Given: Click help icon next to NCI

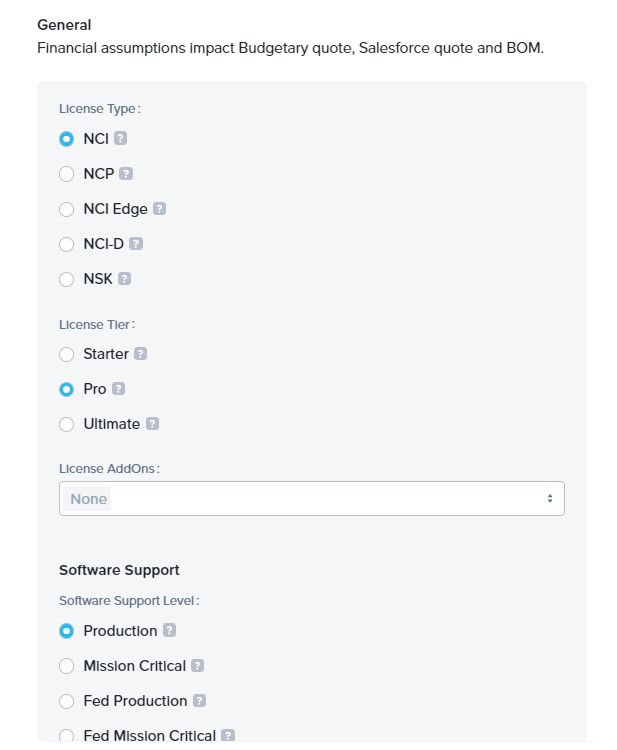Looking at the screenshot, I should [x=121, y=139].
